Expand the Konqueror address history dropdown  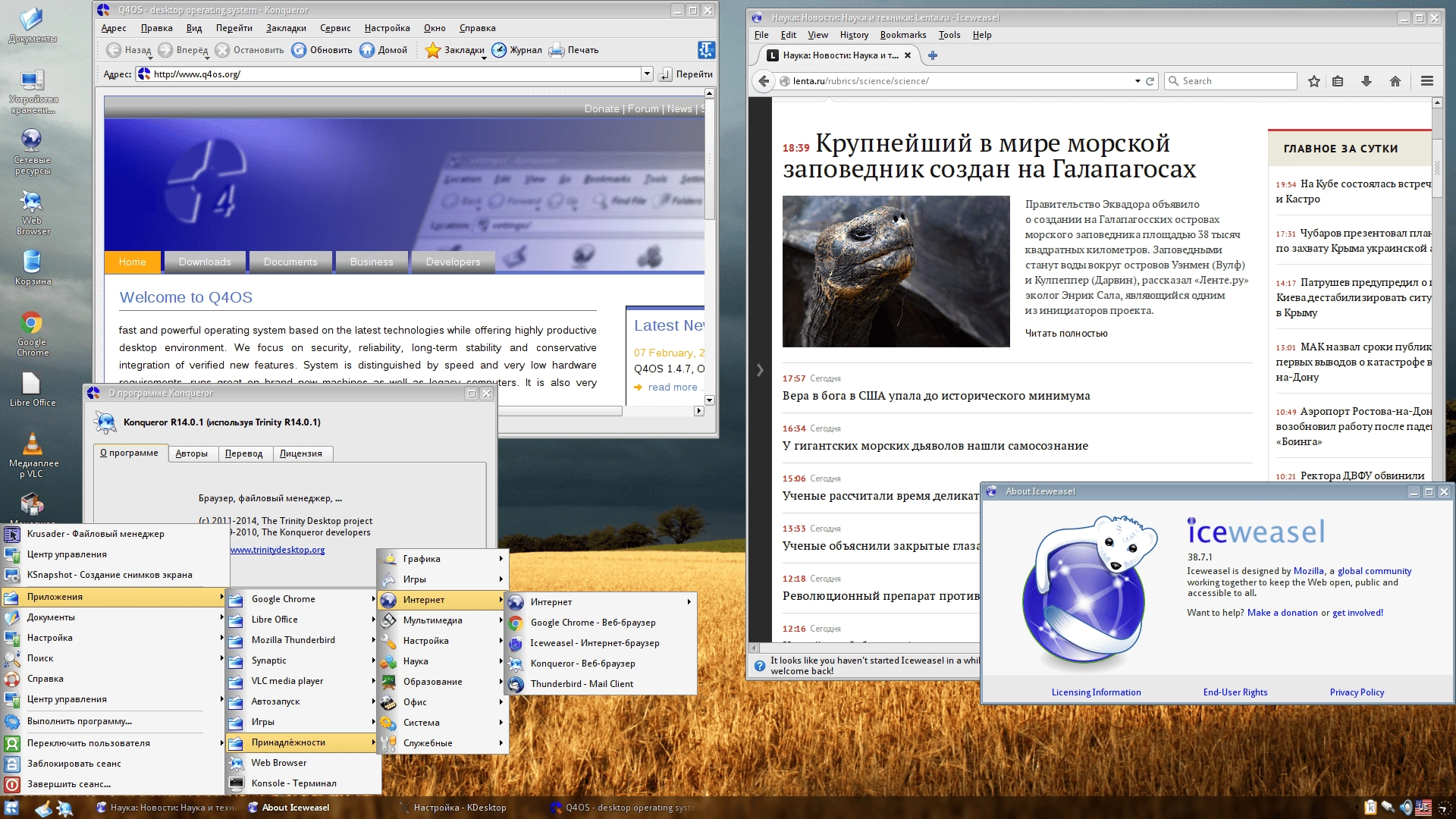[x=647, y=74]
